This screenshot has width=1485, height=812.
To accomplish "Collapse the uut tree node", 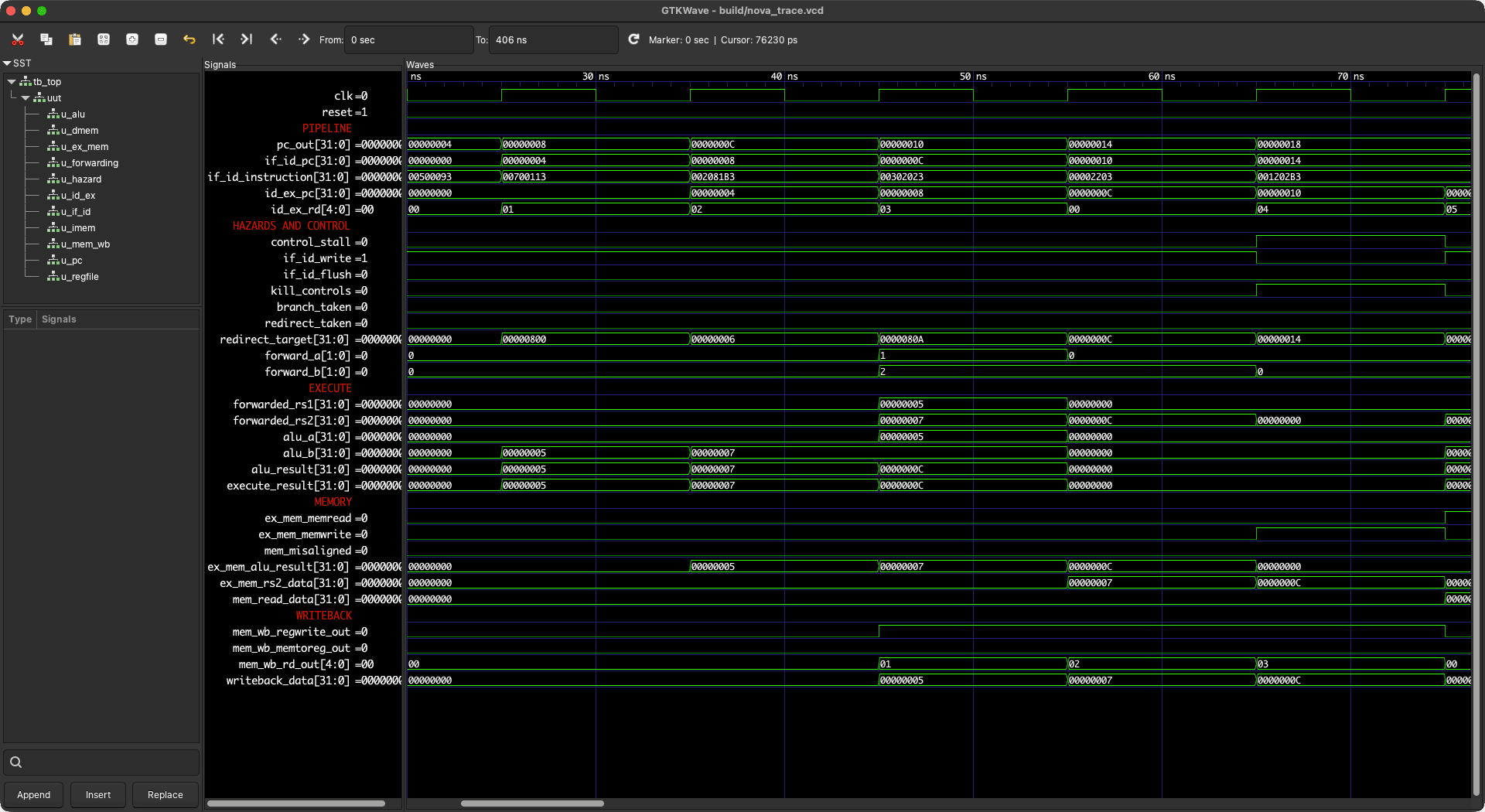I will click(26, 98).
